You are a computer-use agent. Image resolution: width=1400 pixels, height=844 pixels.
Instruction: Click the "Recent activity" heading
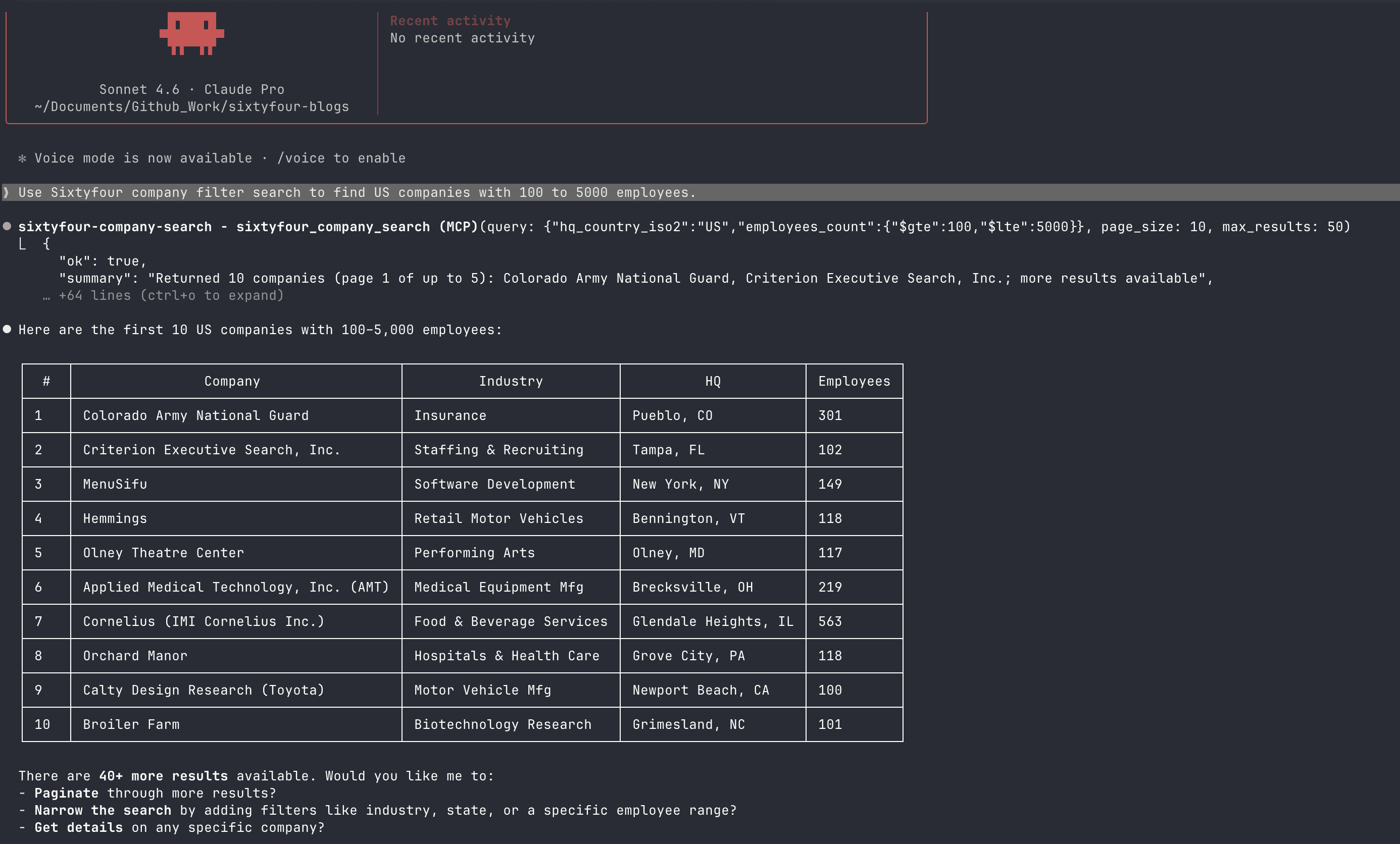(x=450, y=21)
